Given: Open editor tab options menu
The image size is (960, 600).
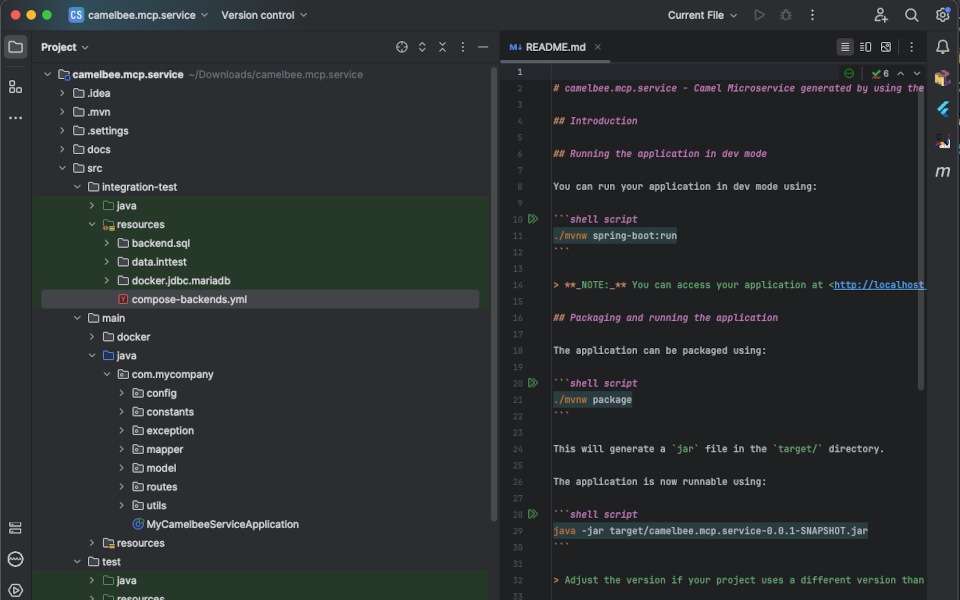Looking at the screenshot, I should [912, 47].
